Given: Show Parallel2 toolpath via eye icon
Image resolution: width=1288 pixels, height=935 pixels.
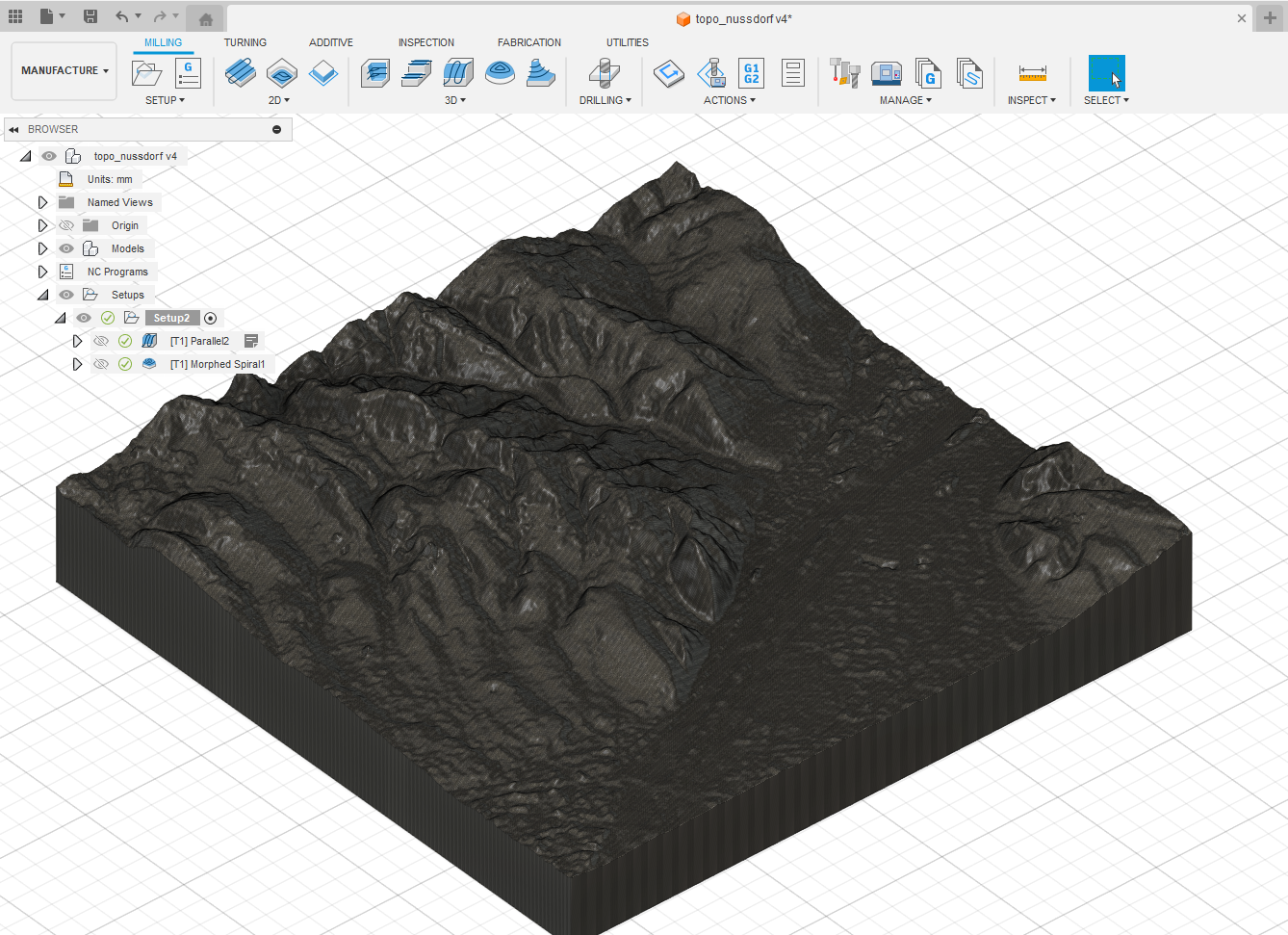Looking at the screenshot, I should click(101, 341).
